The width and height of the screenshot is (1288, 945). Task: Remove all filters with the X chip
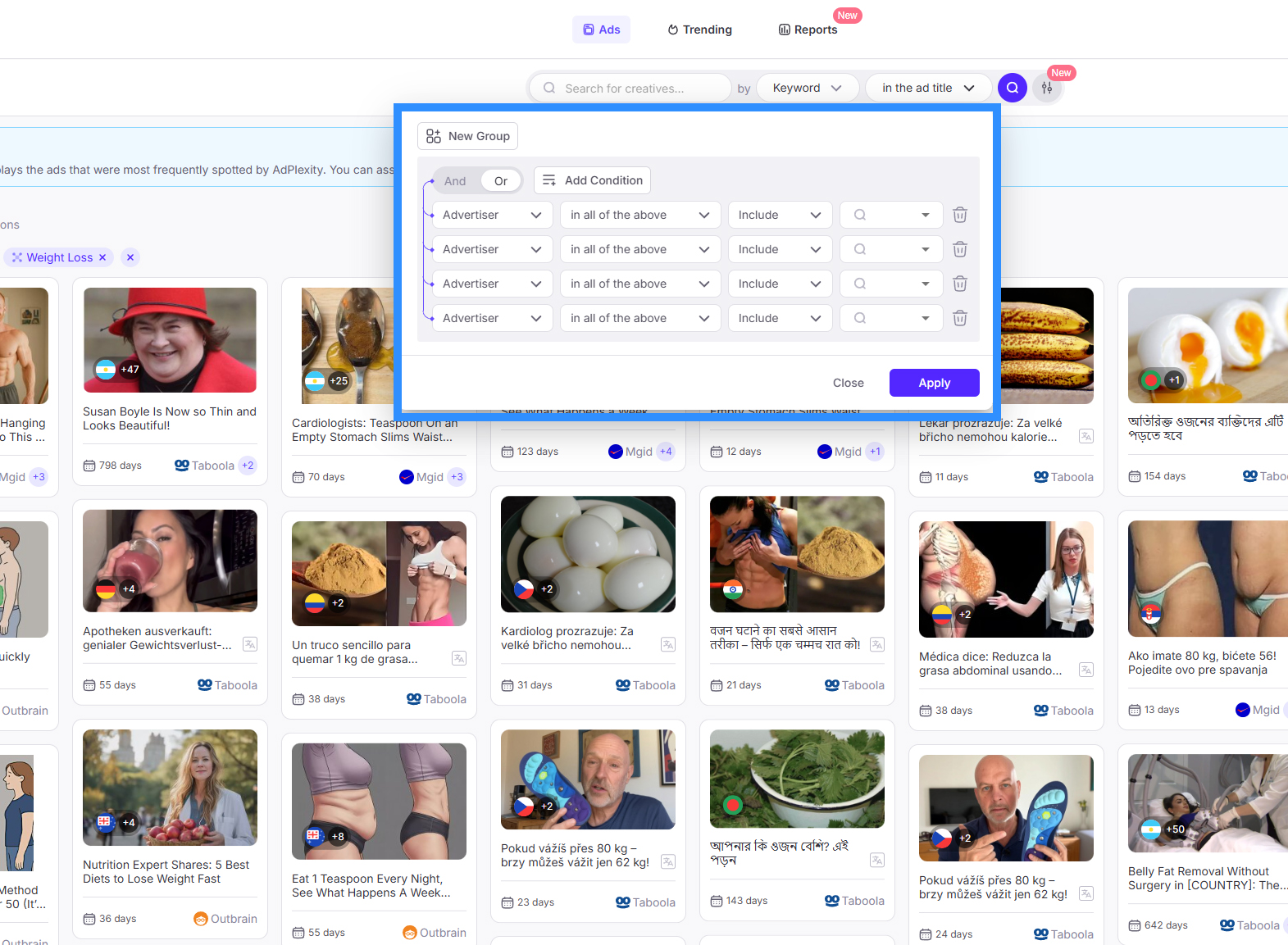130,257
